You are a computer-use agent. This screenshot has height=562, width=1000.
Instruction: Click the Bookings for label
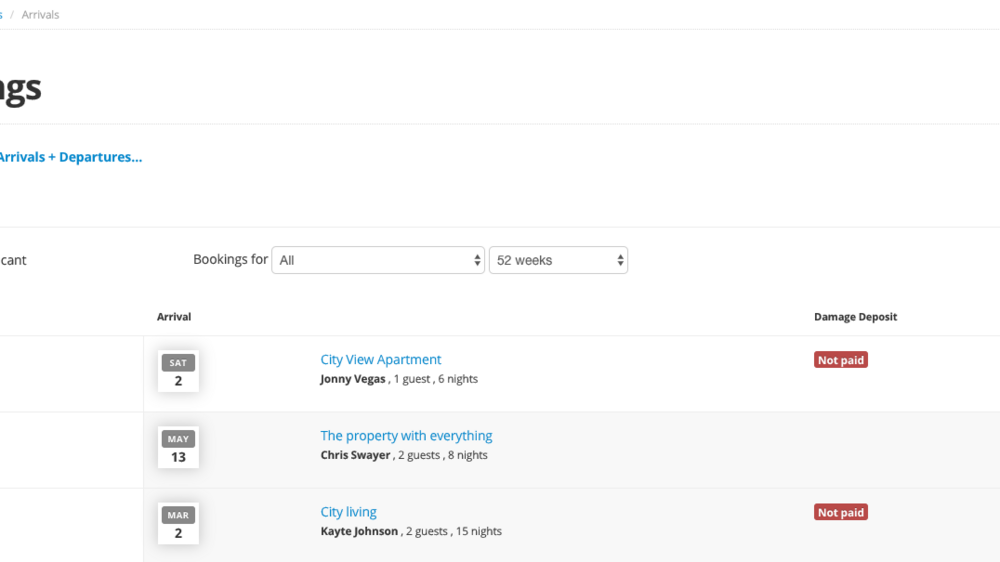pos(230,260)
